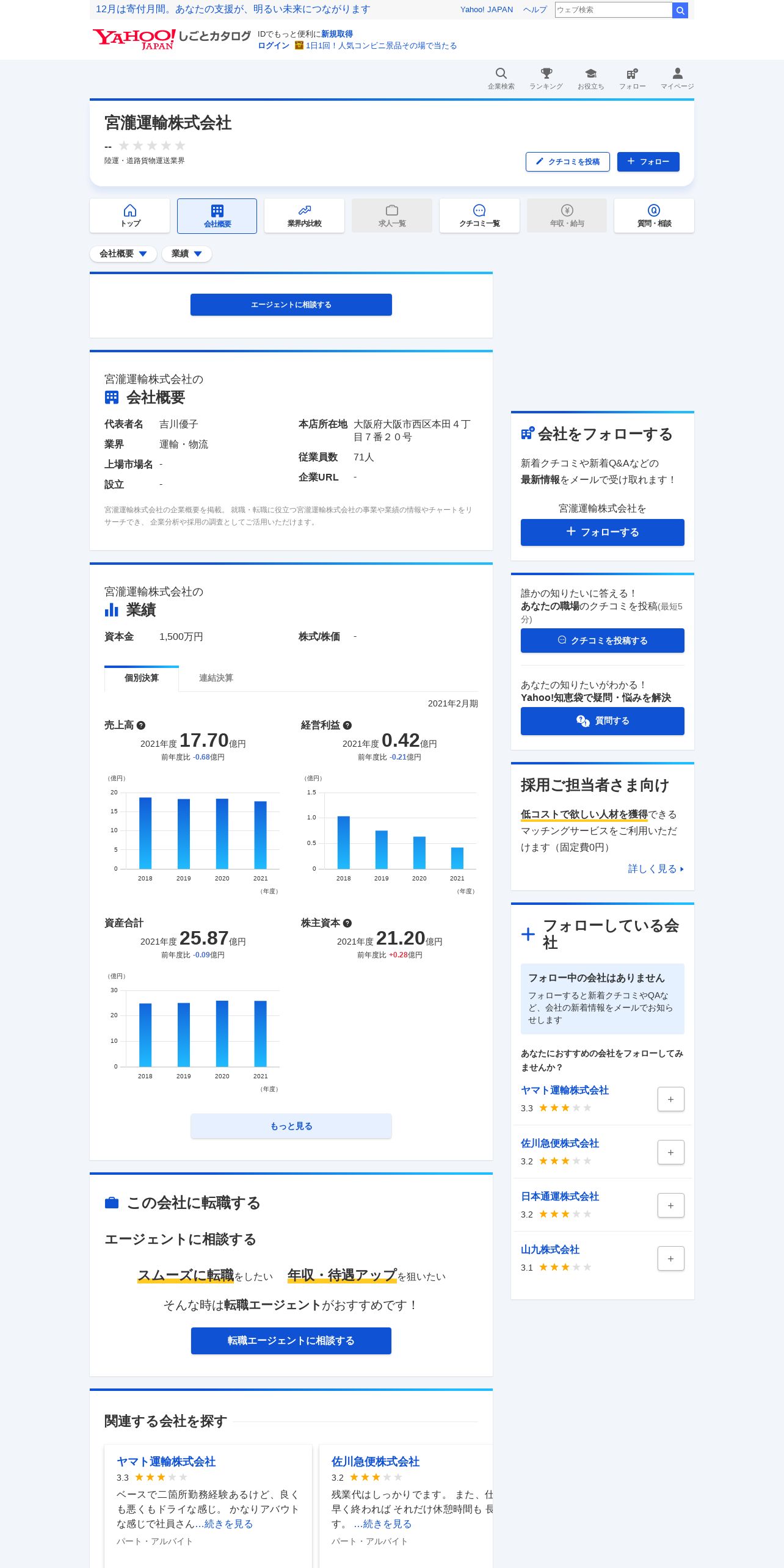Click エージェントに相談する button

pyautogui.click(x=291, y=305)
